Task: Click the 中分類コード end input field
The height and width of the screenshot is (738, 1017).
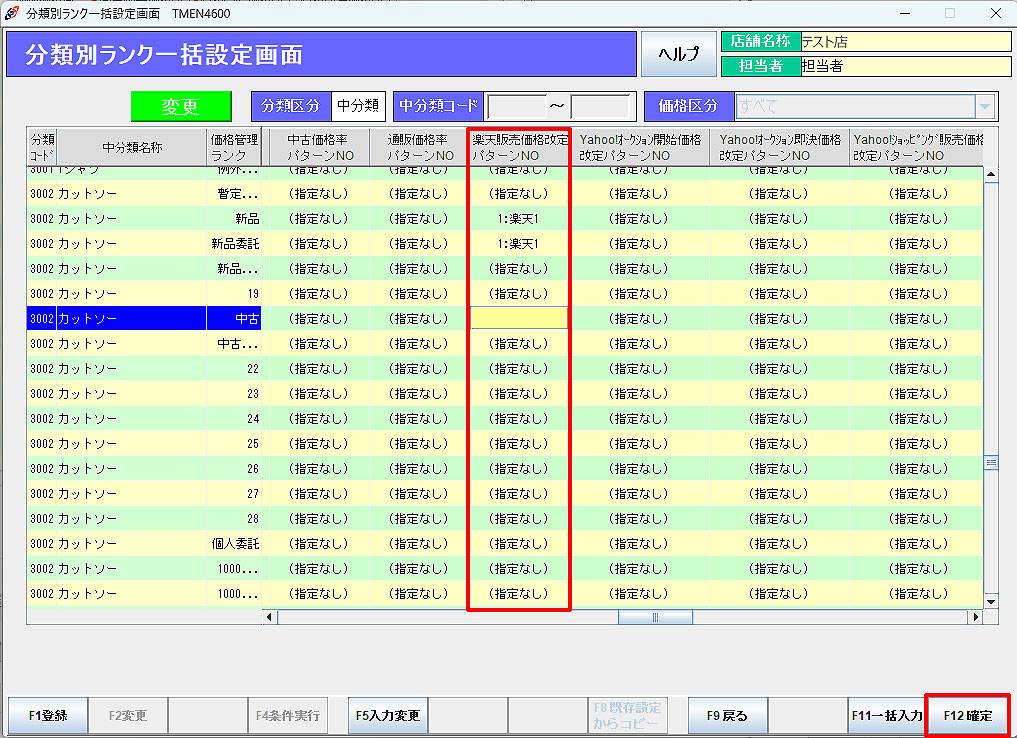Action: 600,106
